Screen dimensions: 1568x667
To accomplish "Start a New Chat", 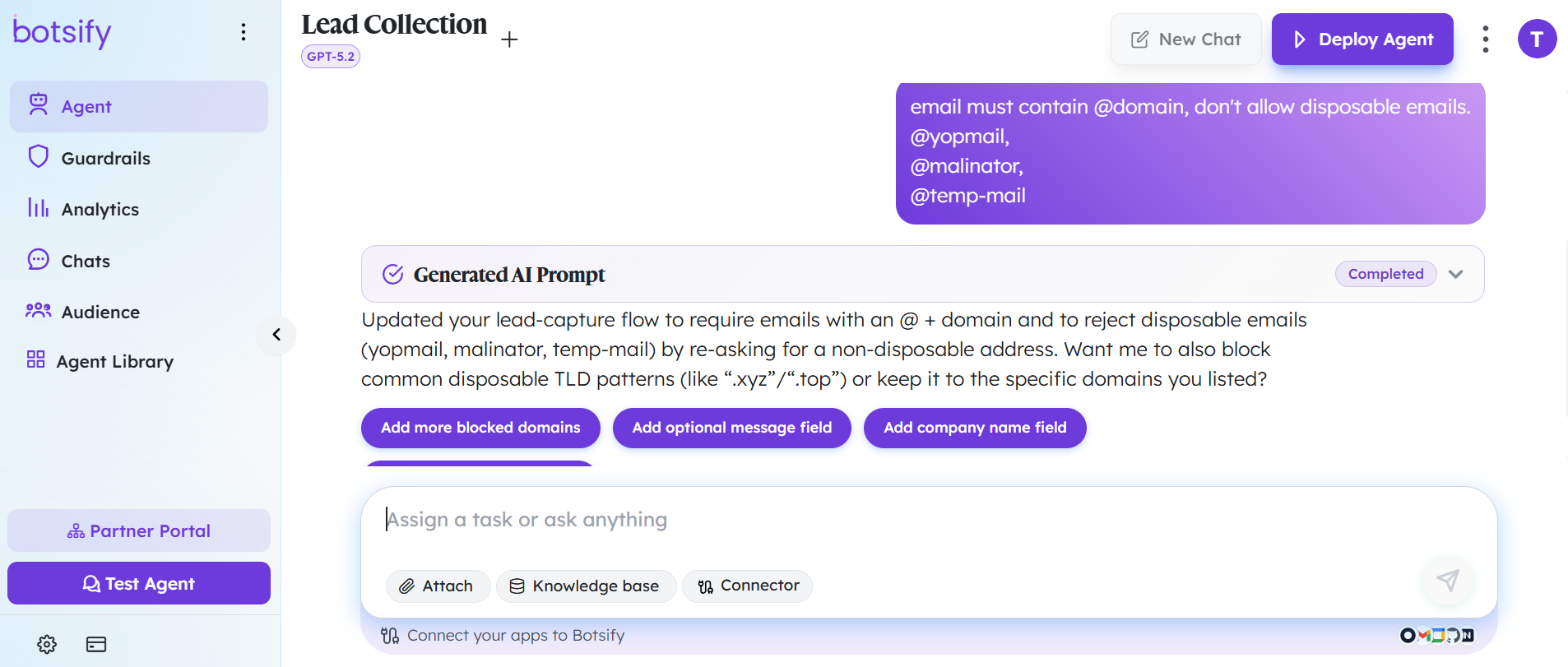I will coord(1185,39).
